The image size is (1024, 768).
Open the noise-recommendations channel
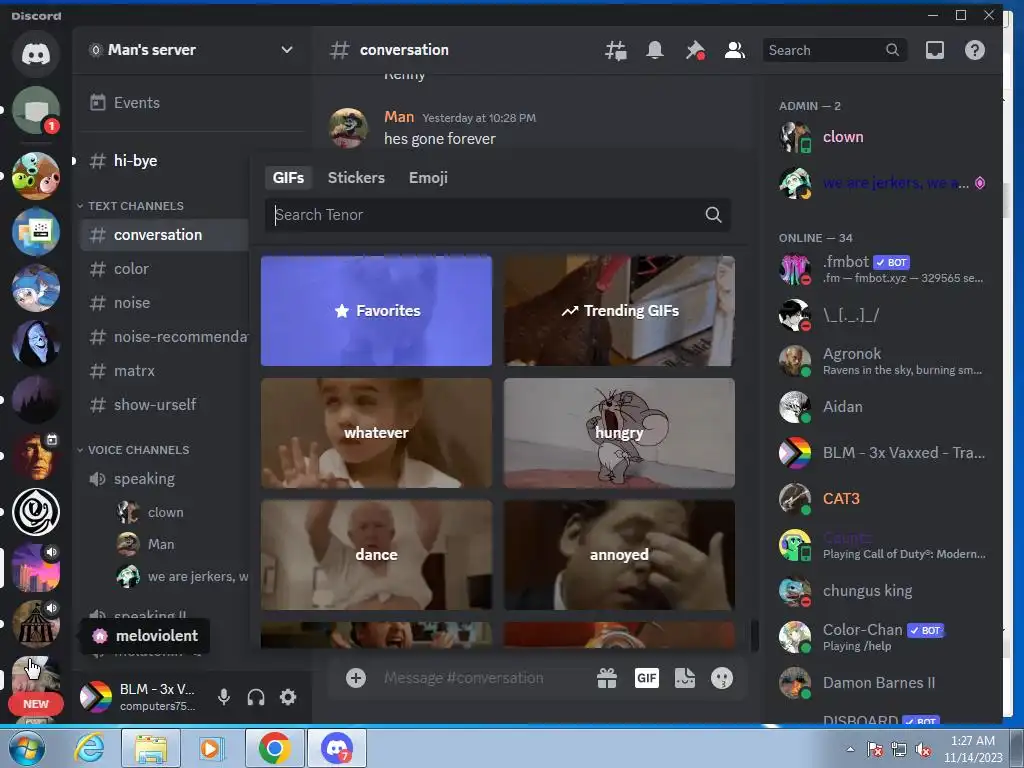tap(165, 336)
